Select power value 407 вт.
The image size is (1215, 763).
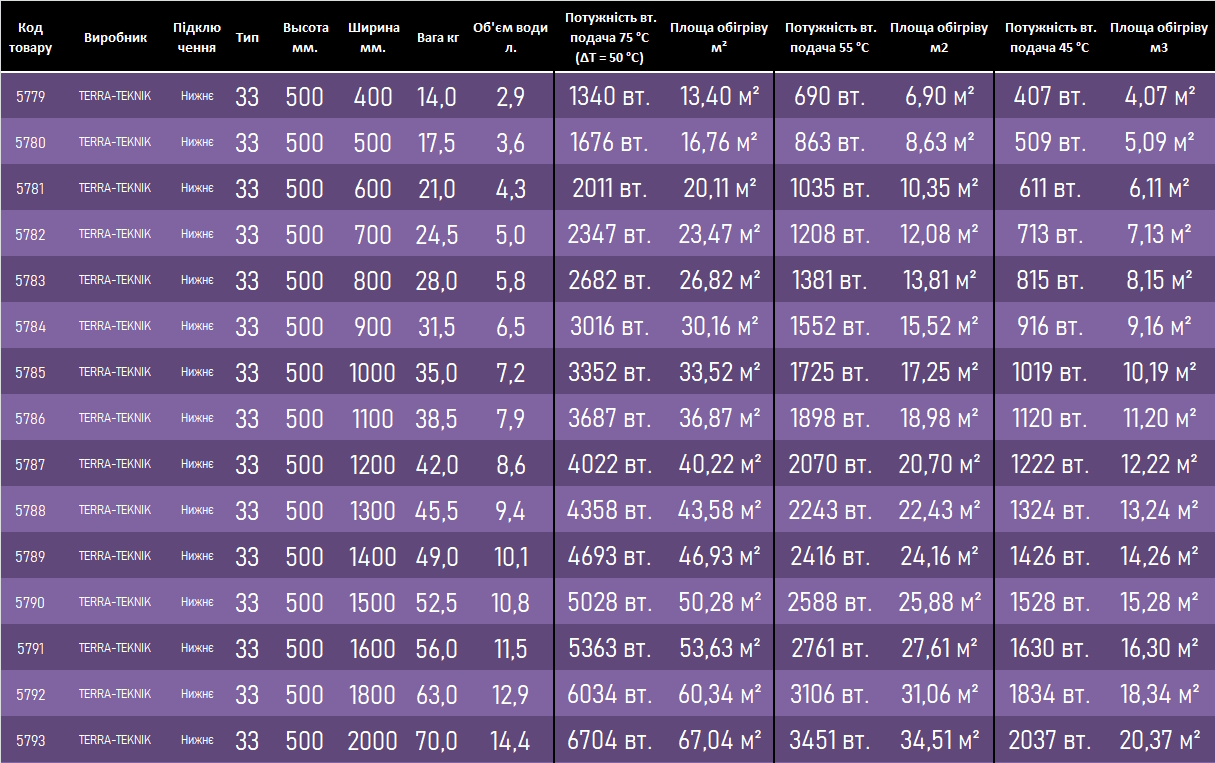[1050, 97]
